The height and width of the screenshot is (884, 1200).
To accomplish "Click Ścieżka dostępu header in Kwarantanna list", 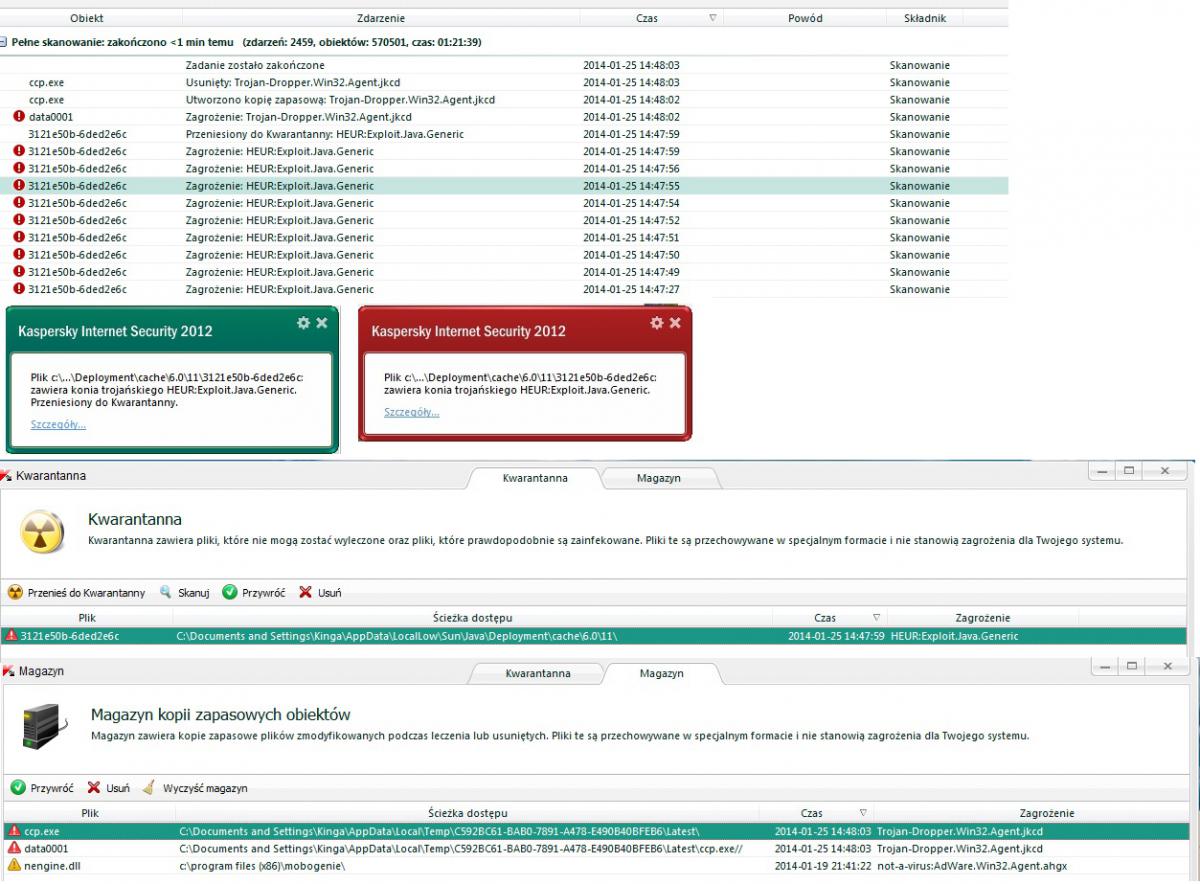I will pos(472,618).
